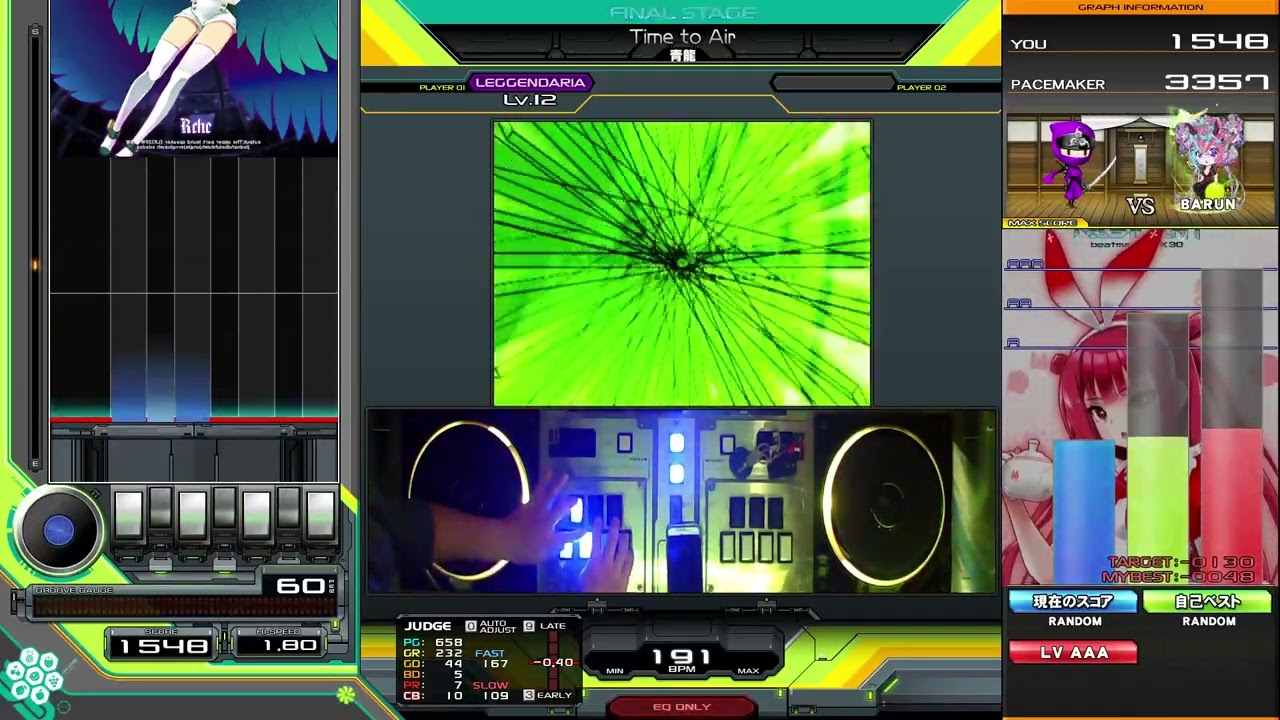Click the green pinwheel icon
Screen dimensions: 1280x720
tap(346, 694)
